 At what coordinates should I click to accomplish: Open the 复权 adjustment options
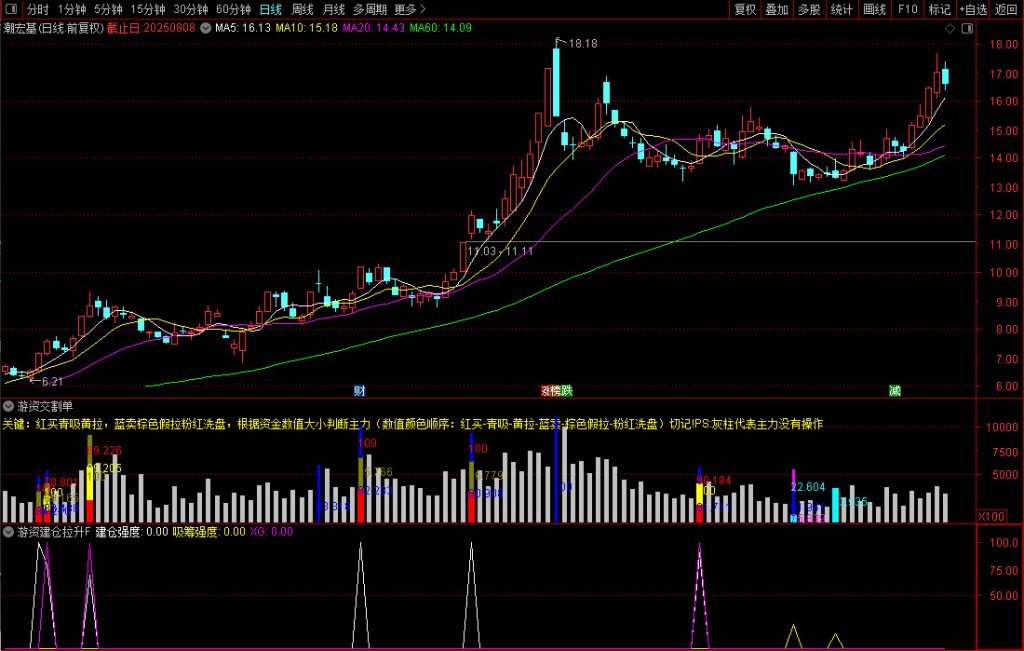745,9
